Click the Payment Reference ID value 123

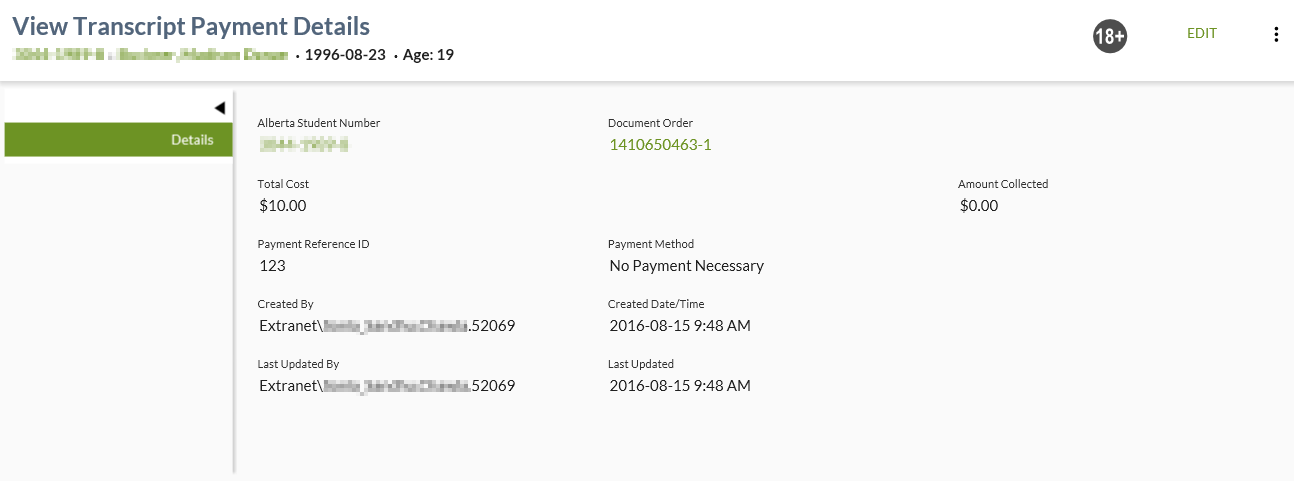(272, 266)
